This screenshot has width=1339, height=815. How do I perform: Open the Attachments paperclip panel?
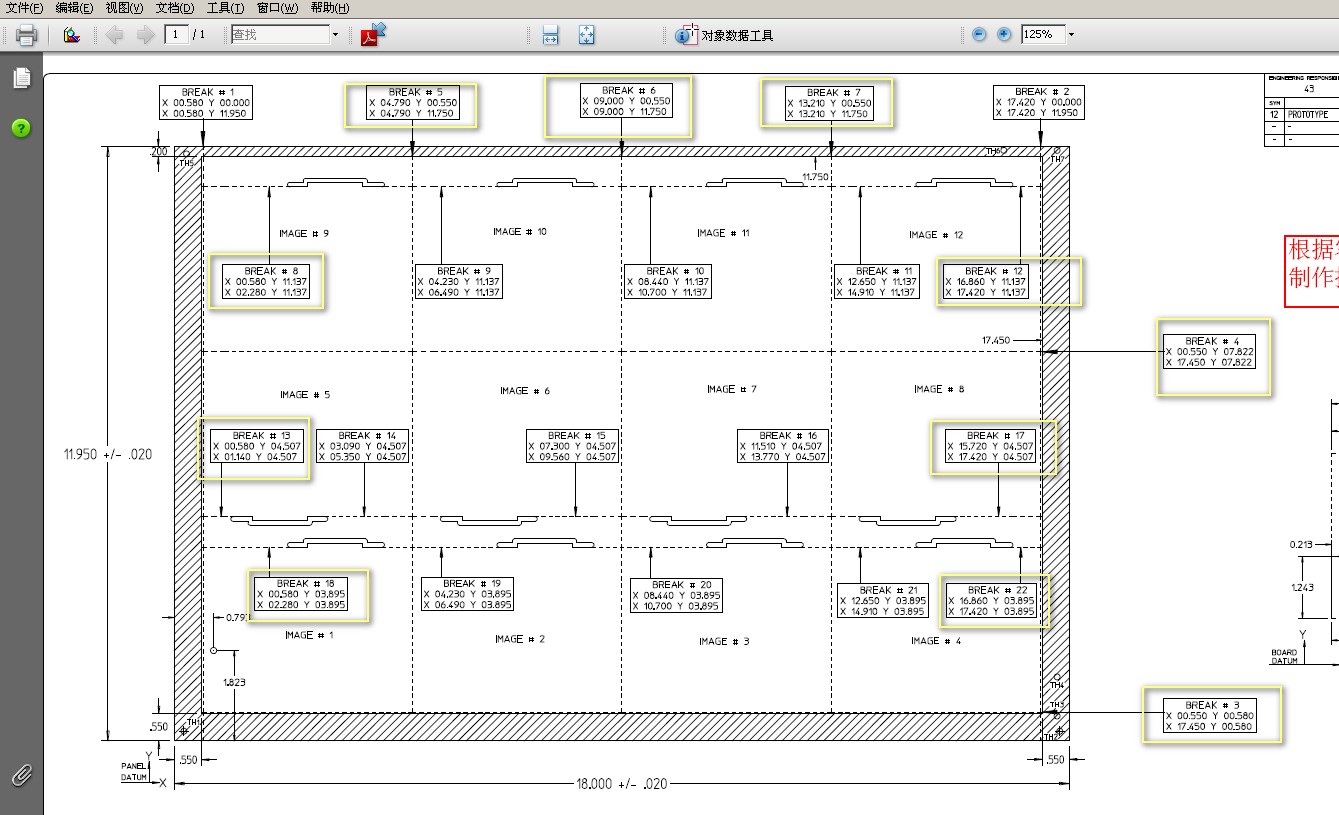coord(21,775)
